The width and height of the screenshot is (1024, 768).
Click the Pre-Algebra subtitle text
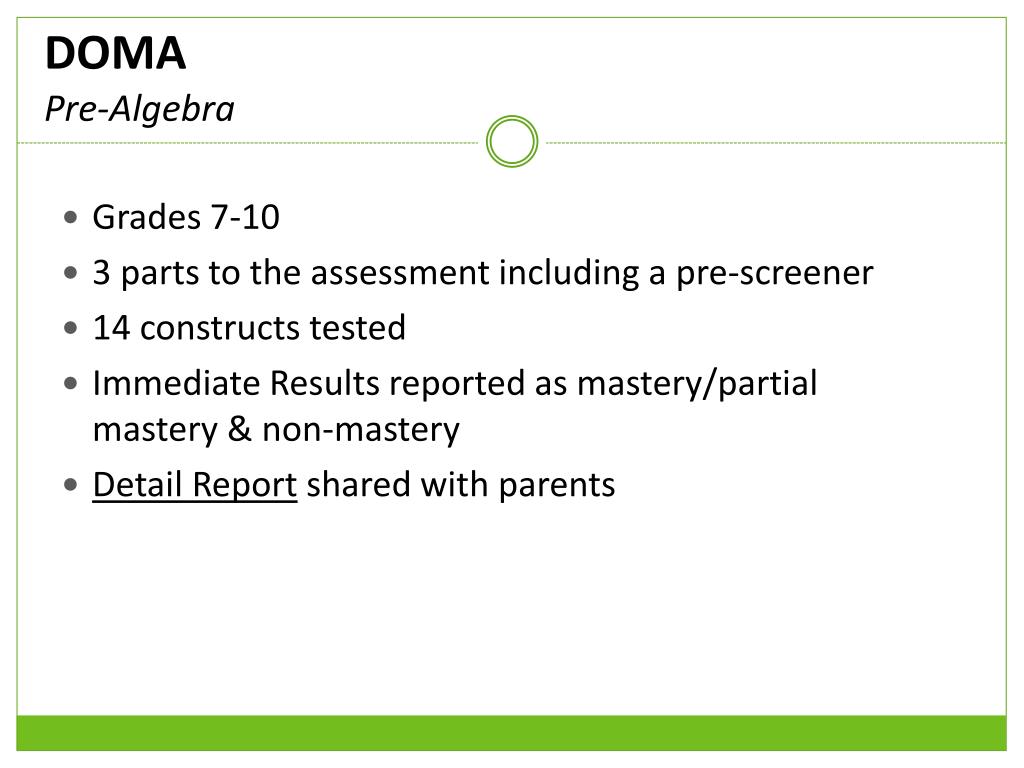(139, 109)
